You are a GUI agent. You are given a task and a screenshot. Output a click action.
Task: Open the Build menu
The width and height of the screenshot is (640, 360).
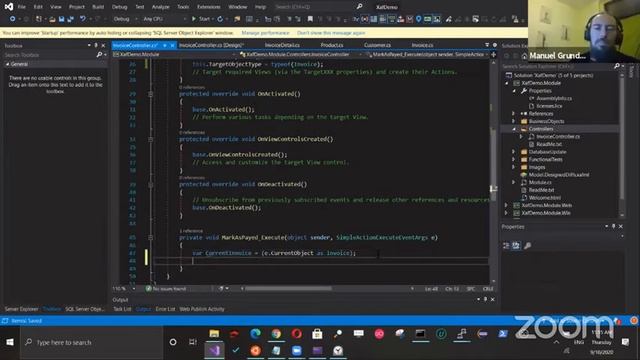click(x=98, y=7)
